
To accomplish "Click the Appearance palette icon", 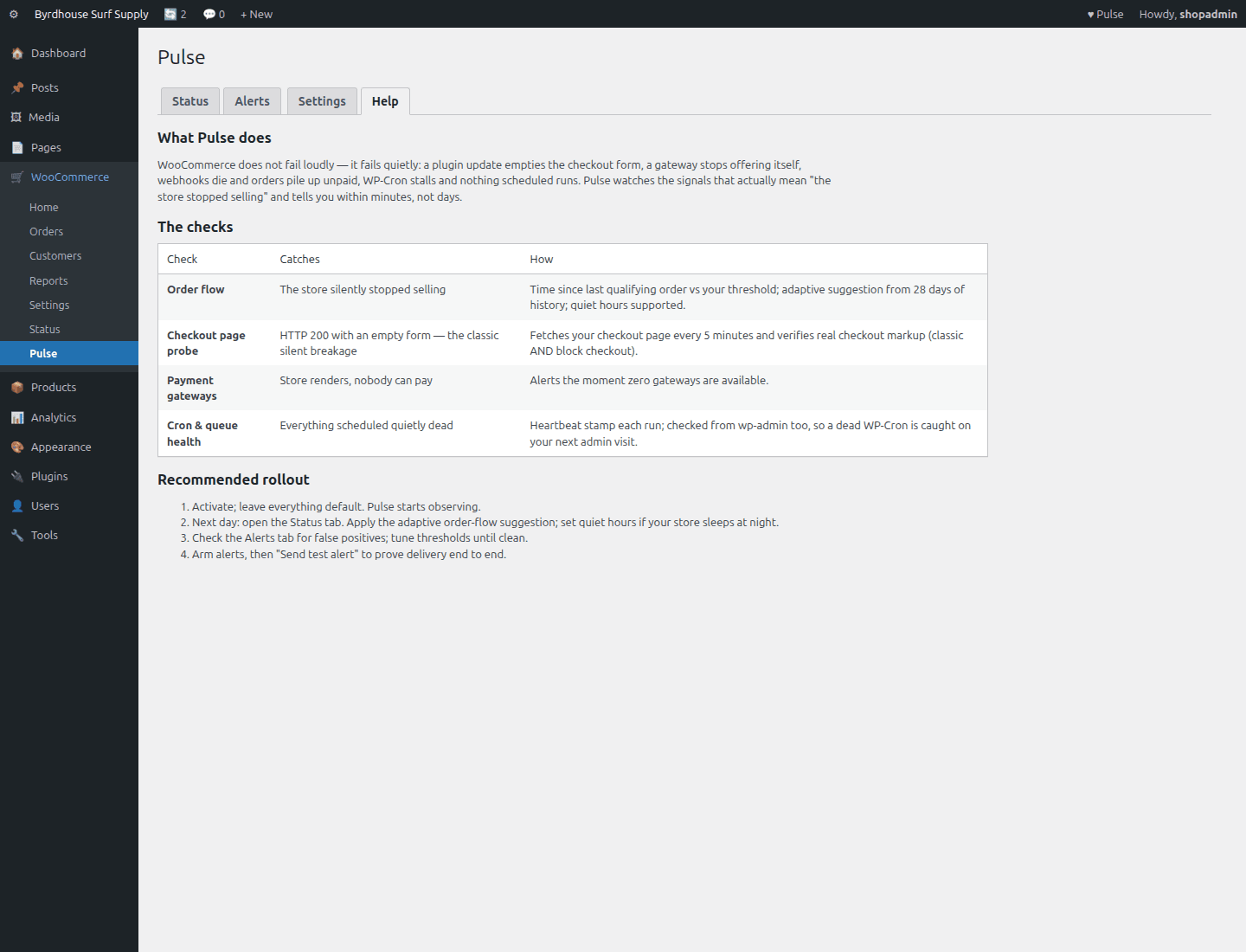I will point(17,447).
